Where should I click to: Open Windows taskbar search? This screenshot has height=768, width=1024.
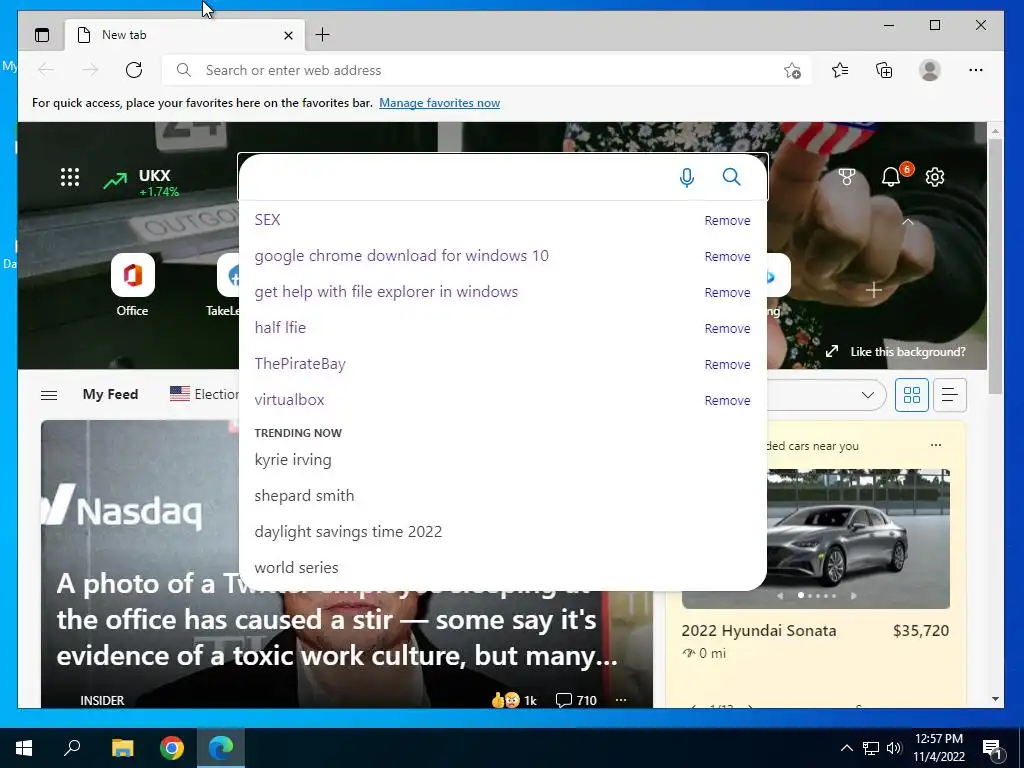click(x=72, y=748)
